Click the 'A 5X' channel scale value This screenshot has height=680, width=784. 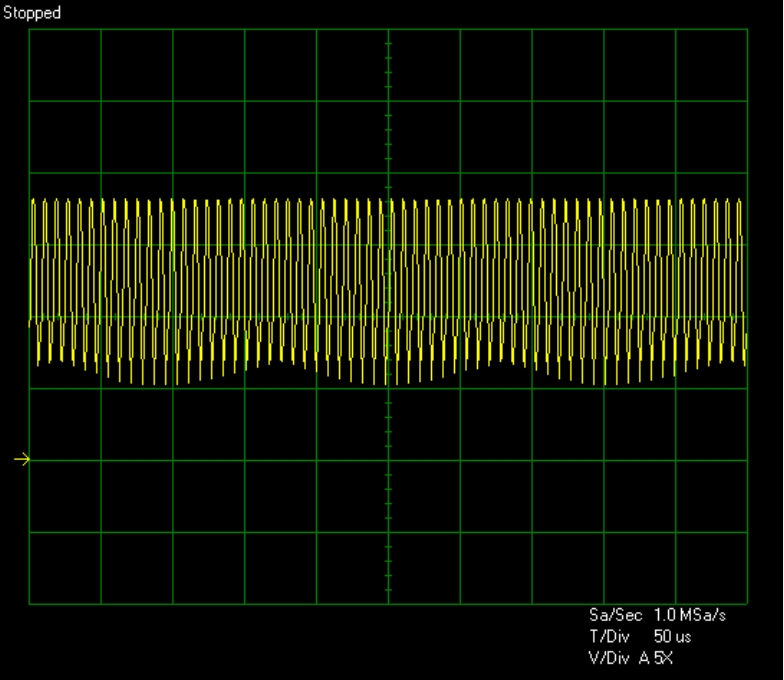click(656, 658)
